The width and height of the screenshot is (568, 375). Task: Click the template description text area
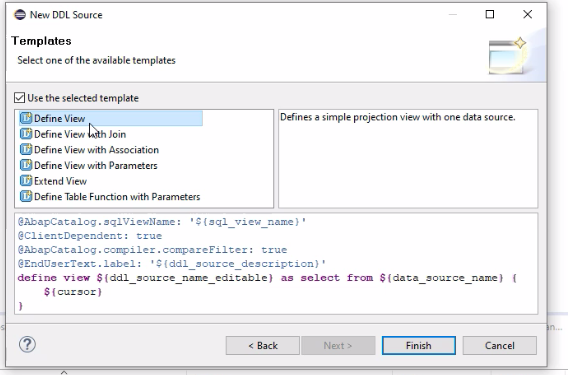coord(408,159)
